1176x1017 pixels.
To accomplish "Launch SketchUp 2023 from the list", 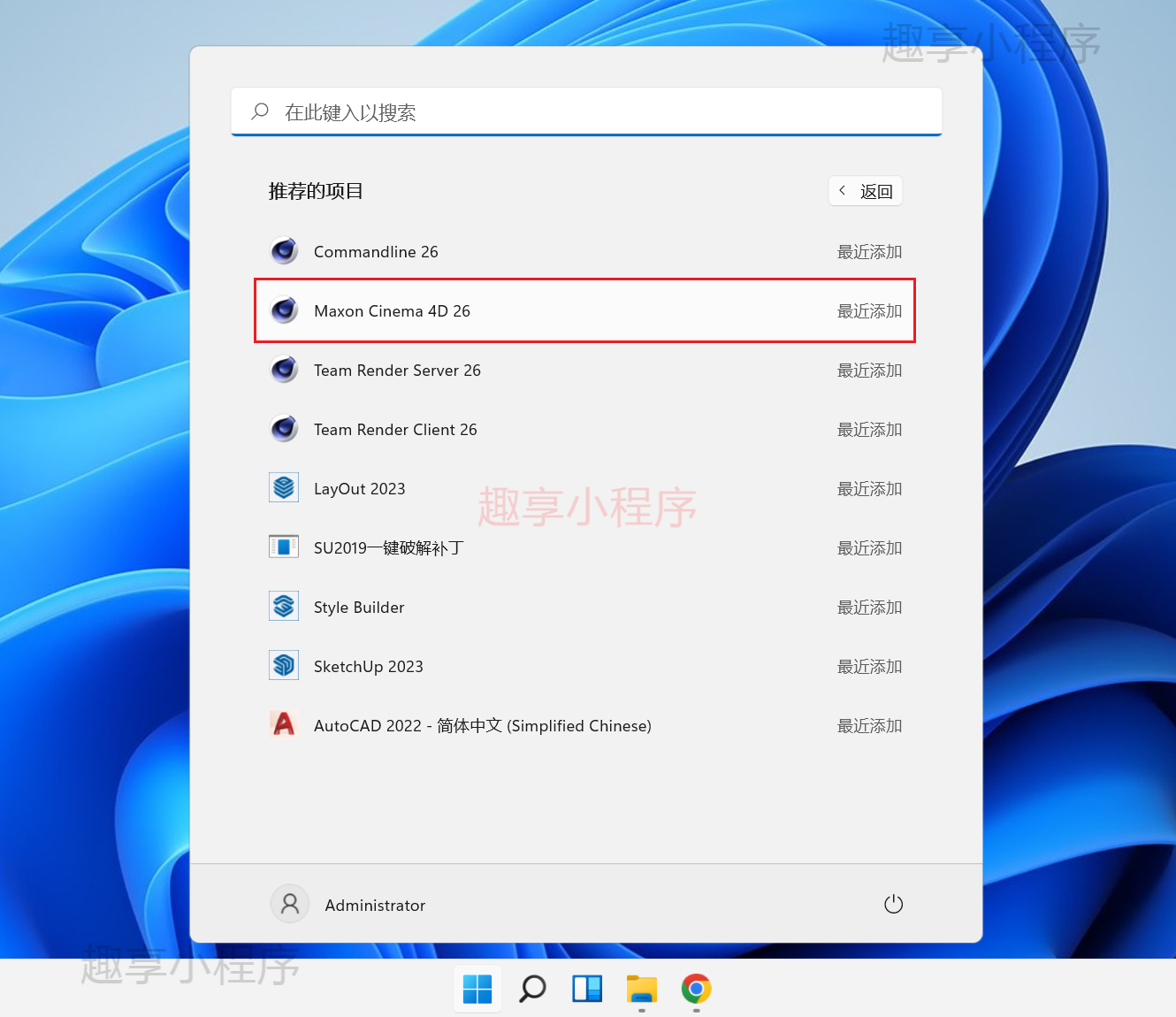I will point(585,666).
